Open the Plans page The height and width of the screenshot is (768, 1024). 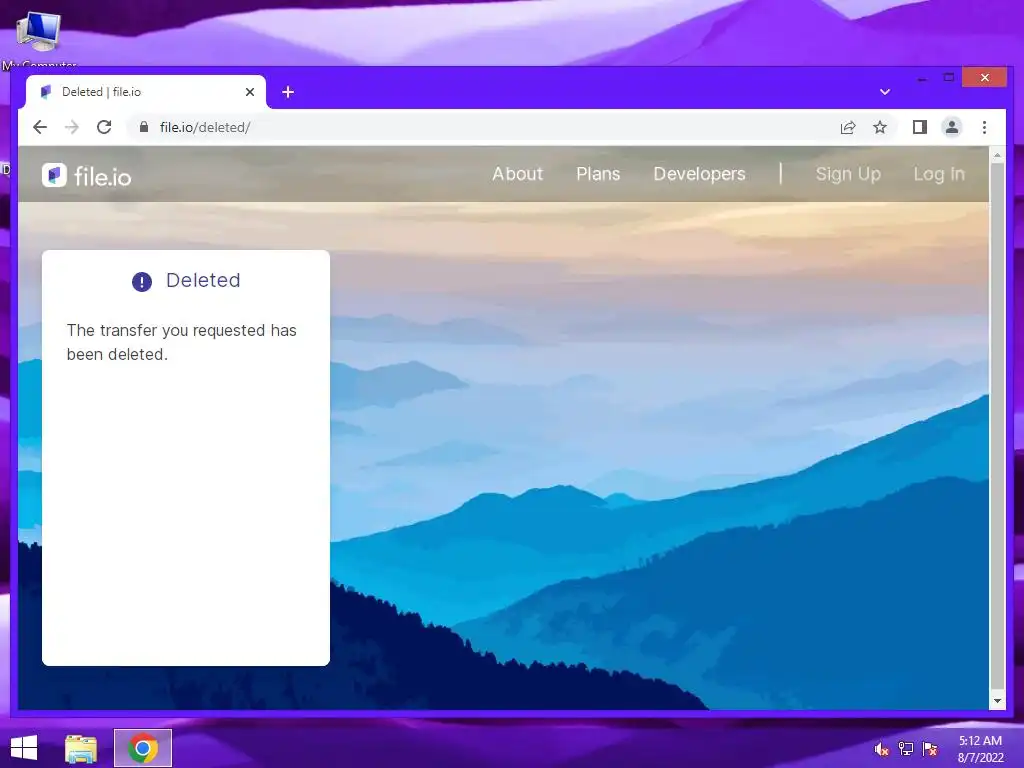coord(598,174)
